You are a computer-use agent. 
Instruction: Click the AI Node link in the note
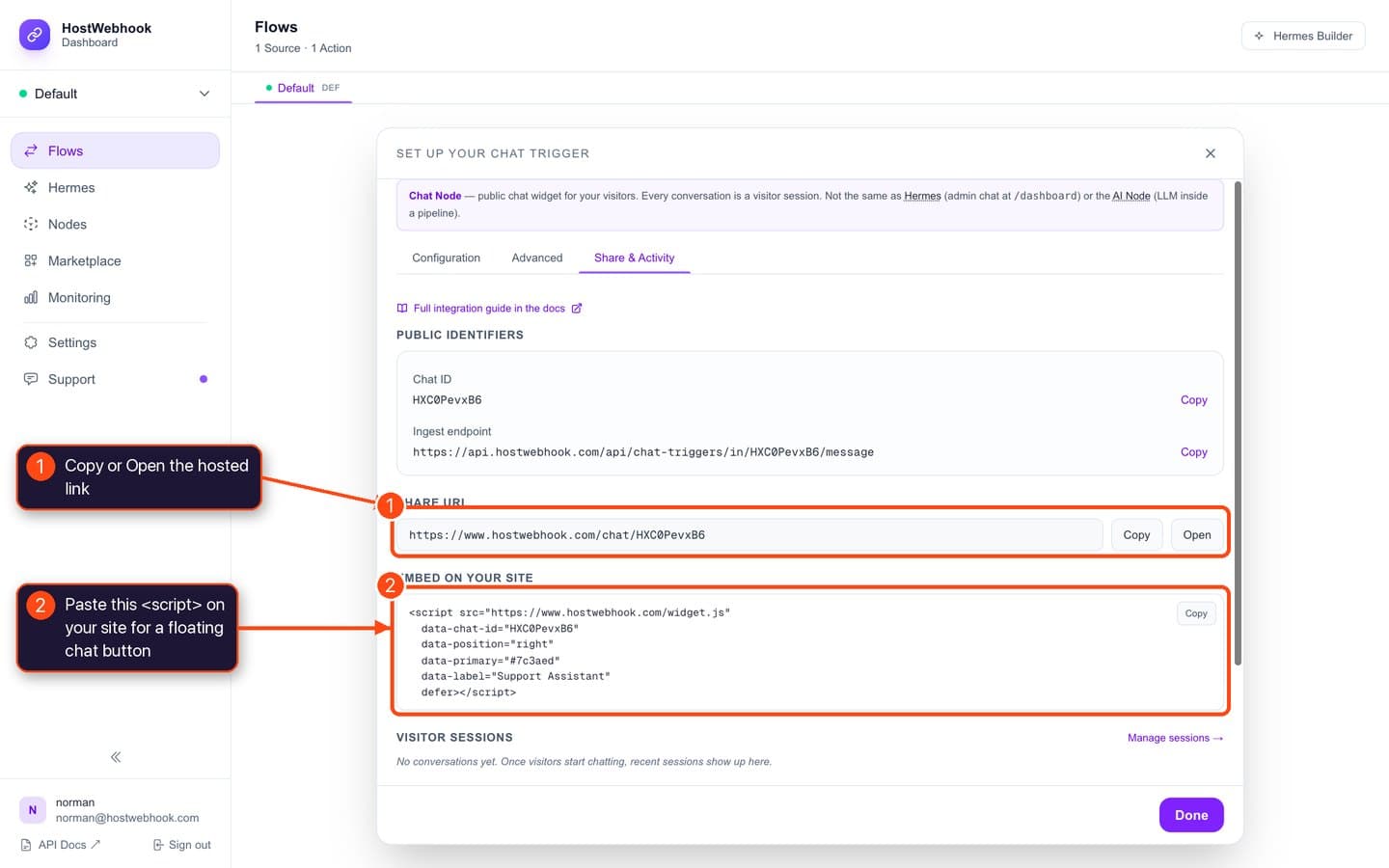click(x=1131, y=196)
